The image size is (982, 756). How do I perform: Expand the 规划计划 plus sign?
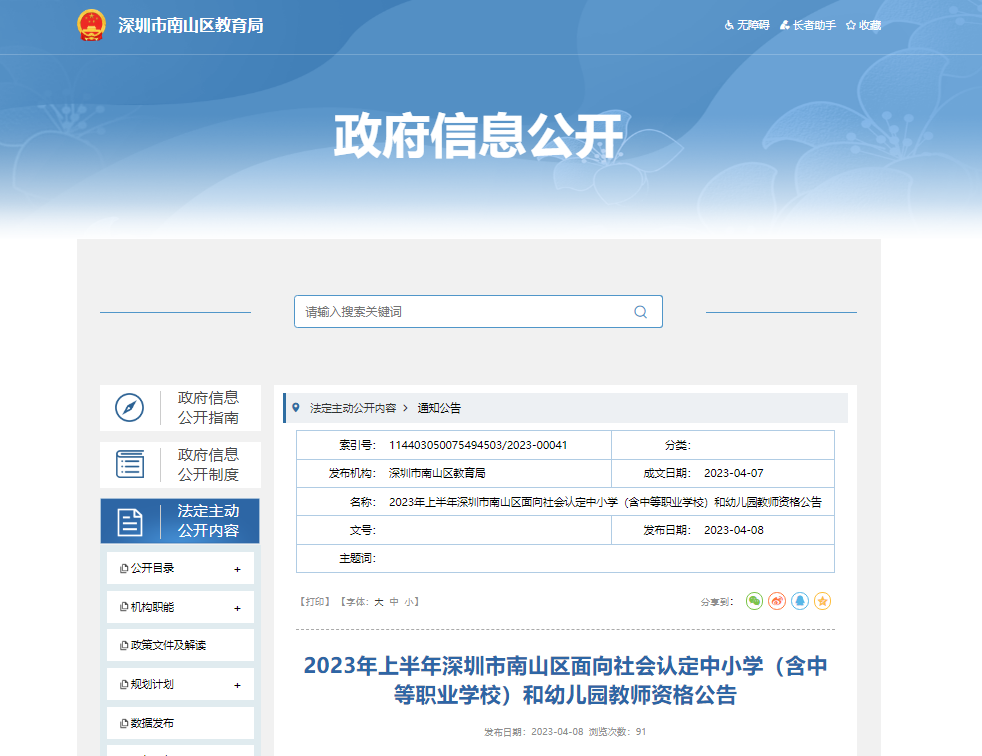tap(237, 686)
